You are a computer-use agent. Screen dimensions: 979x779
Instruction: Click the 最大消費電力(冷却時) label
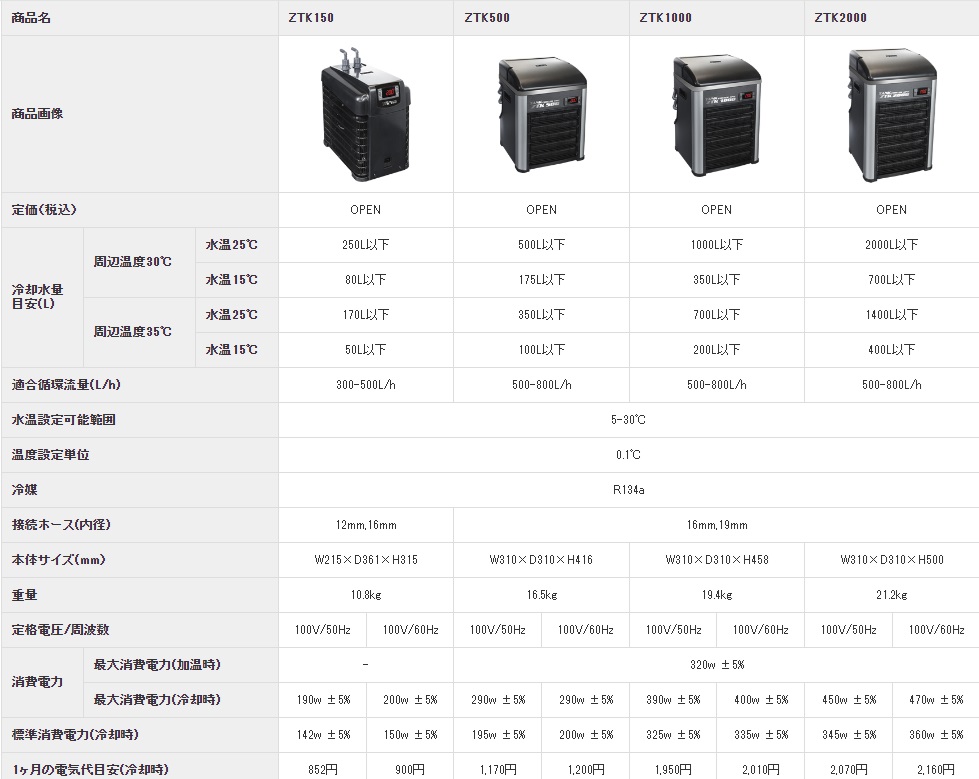click(x=157, y=699)
